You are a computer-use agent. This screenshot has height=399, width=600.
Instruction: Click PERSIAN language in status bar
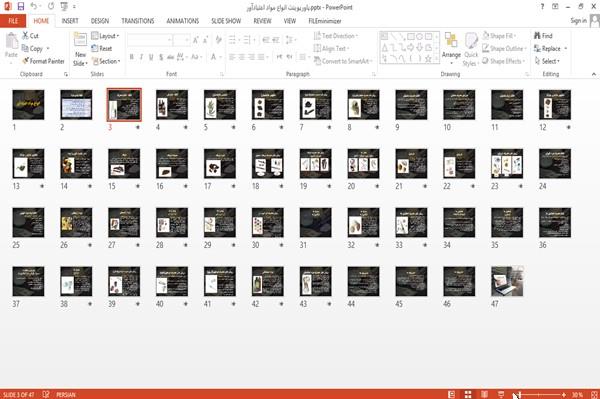tap(66, 394)
